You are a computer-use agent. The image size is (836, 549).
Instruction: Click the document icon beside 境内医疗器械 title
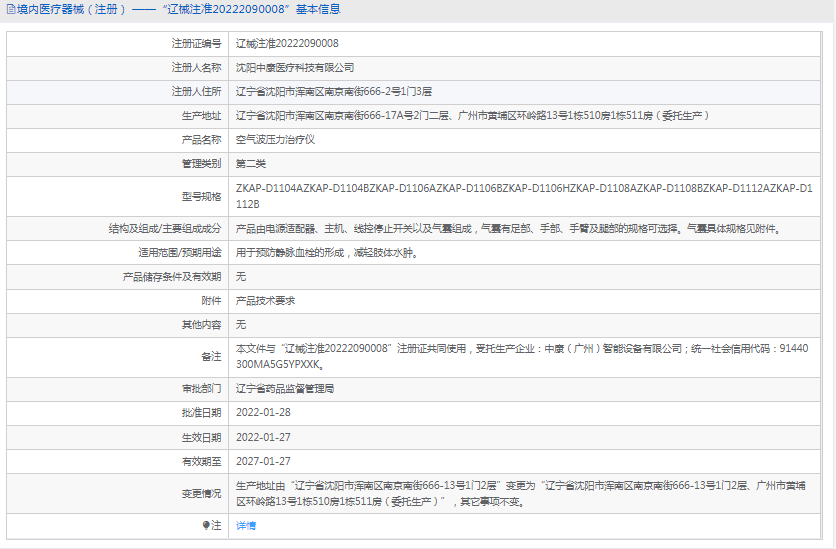click(x=10, y=9)
